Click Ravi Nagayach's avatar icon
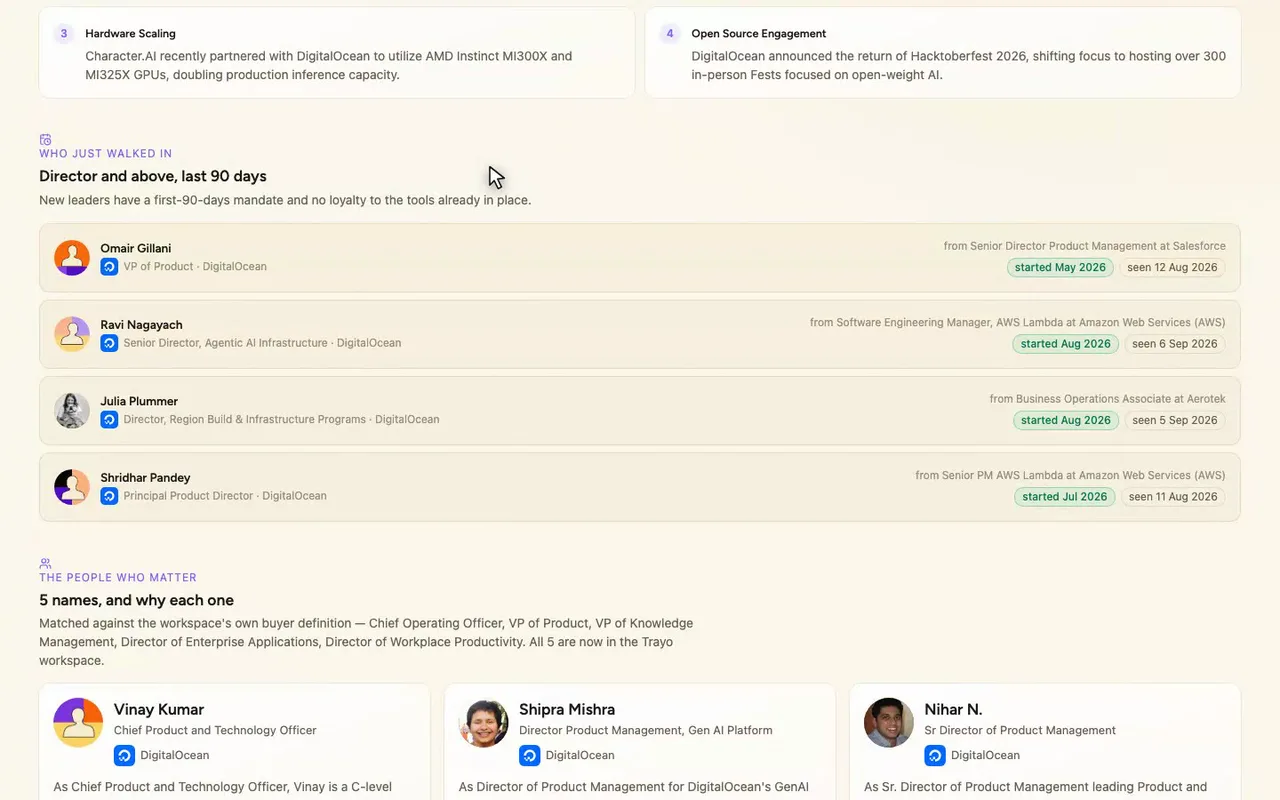 point(72,334)
